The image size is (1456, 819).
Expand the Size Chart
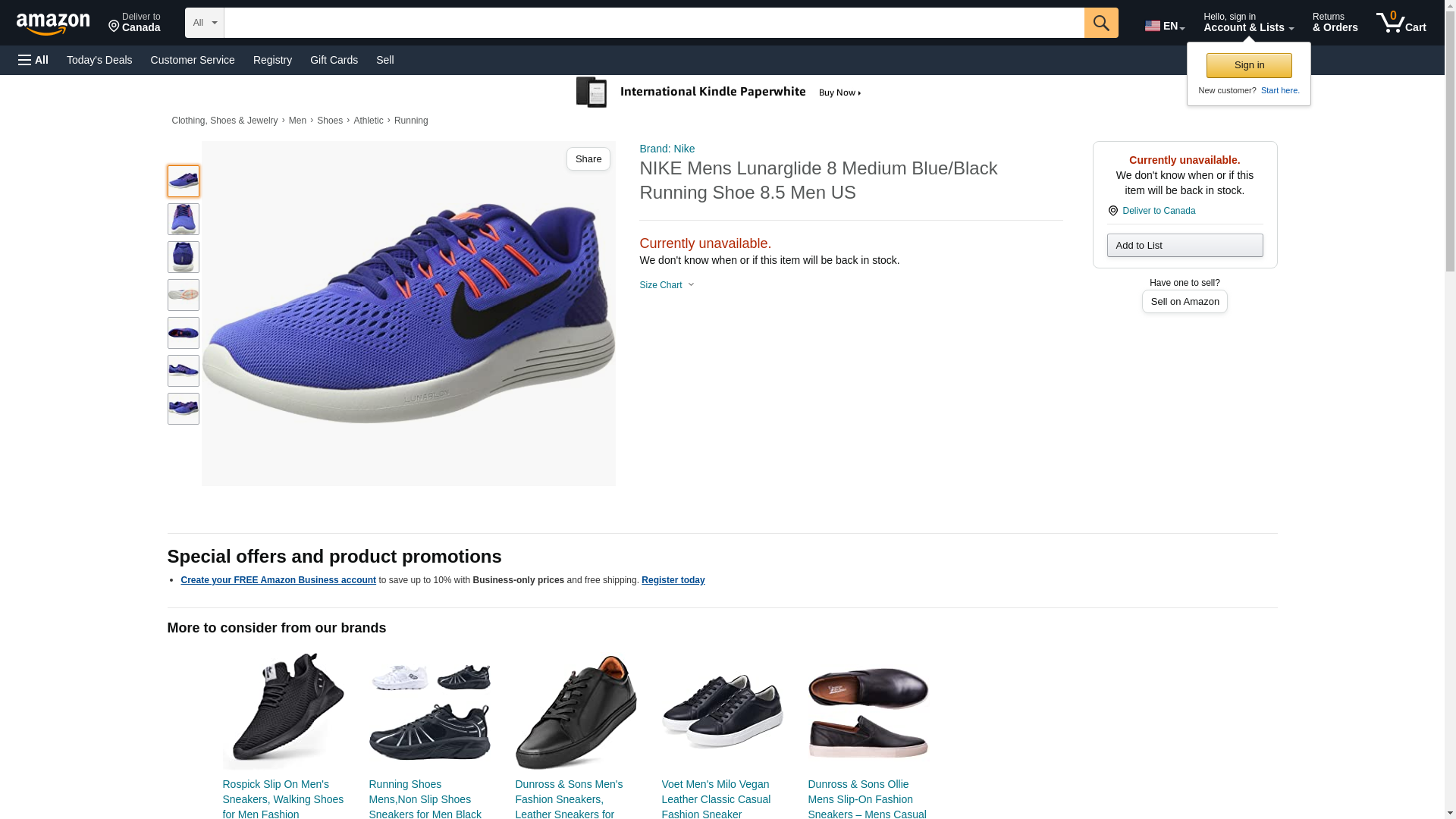point(667,285)
